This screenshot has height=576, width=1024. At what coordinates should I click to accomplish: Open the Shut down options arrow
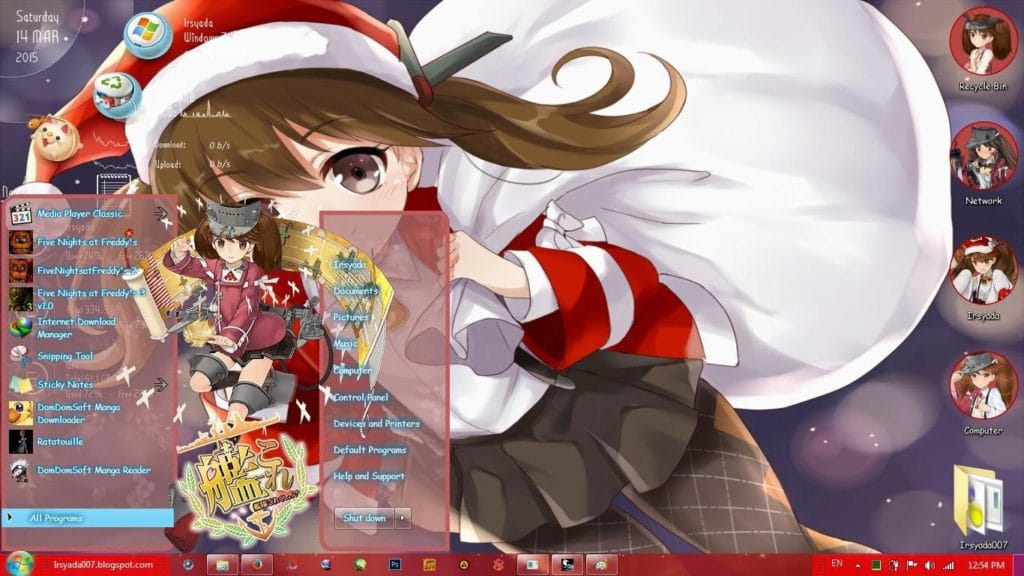[404, 518]
